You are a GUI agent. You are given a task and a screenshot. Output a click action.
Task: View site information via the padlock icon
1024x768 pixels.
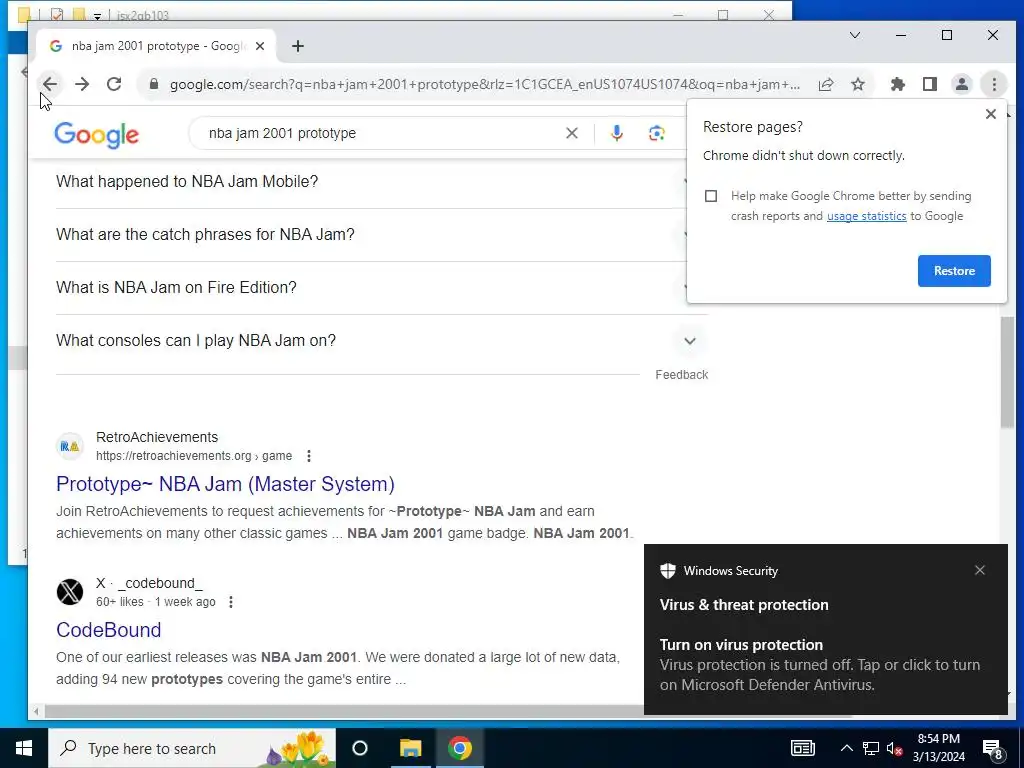pos(154,84)
